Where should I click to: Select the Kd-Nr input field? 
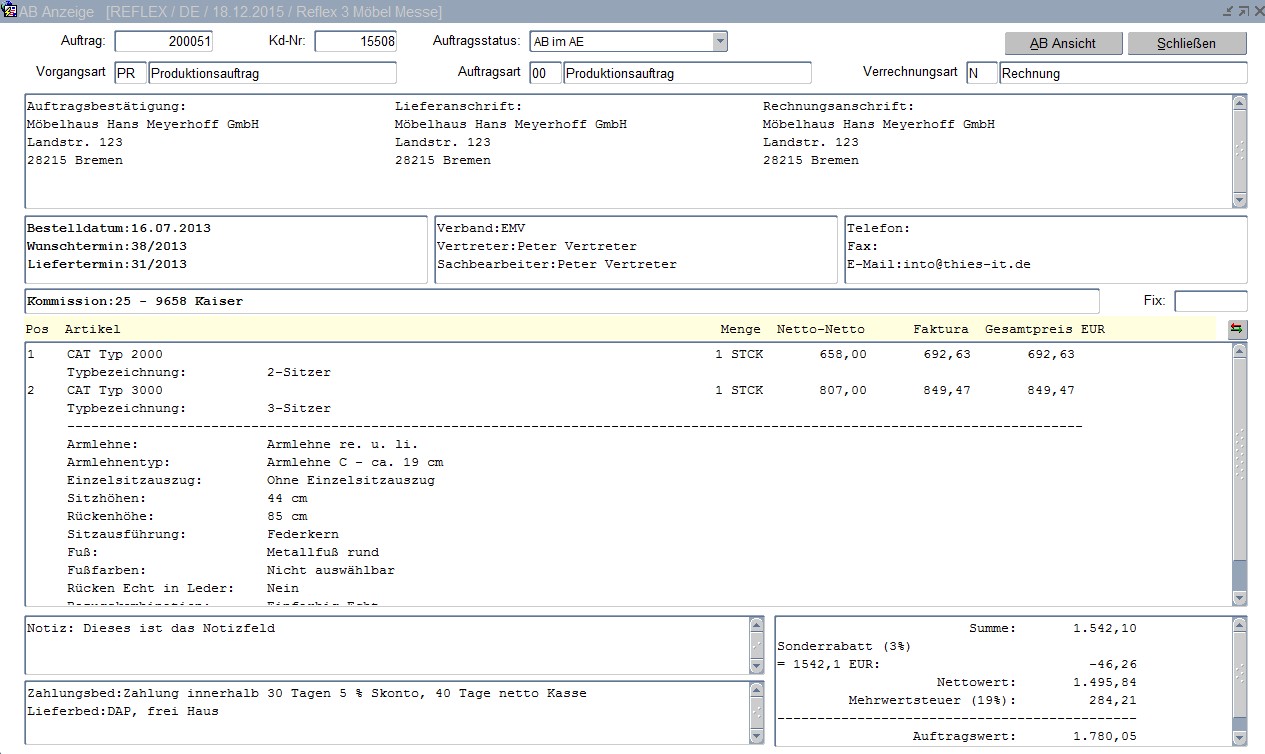coord(356,42)
